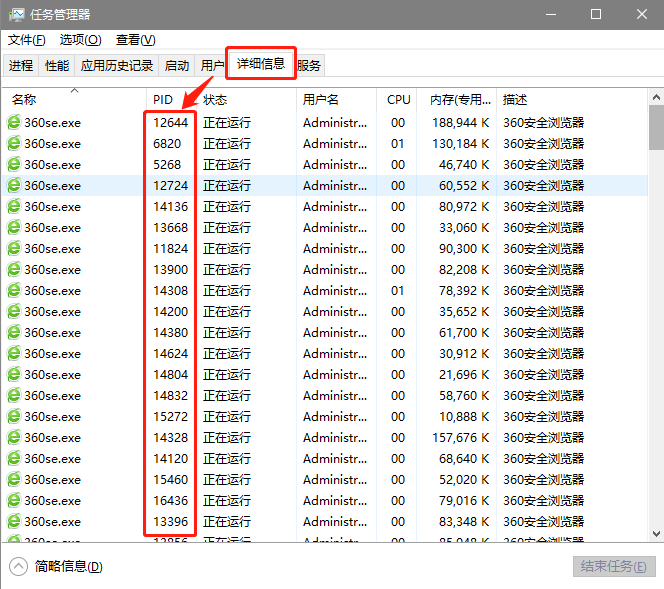The image size is (664, 589).
Task: Click the memory value 90,300 K
Action: tap(464, 249)
